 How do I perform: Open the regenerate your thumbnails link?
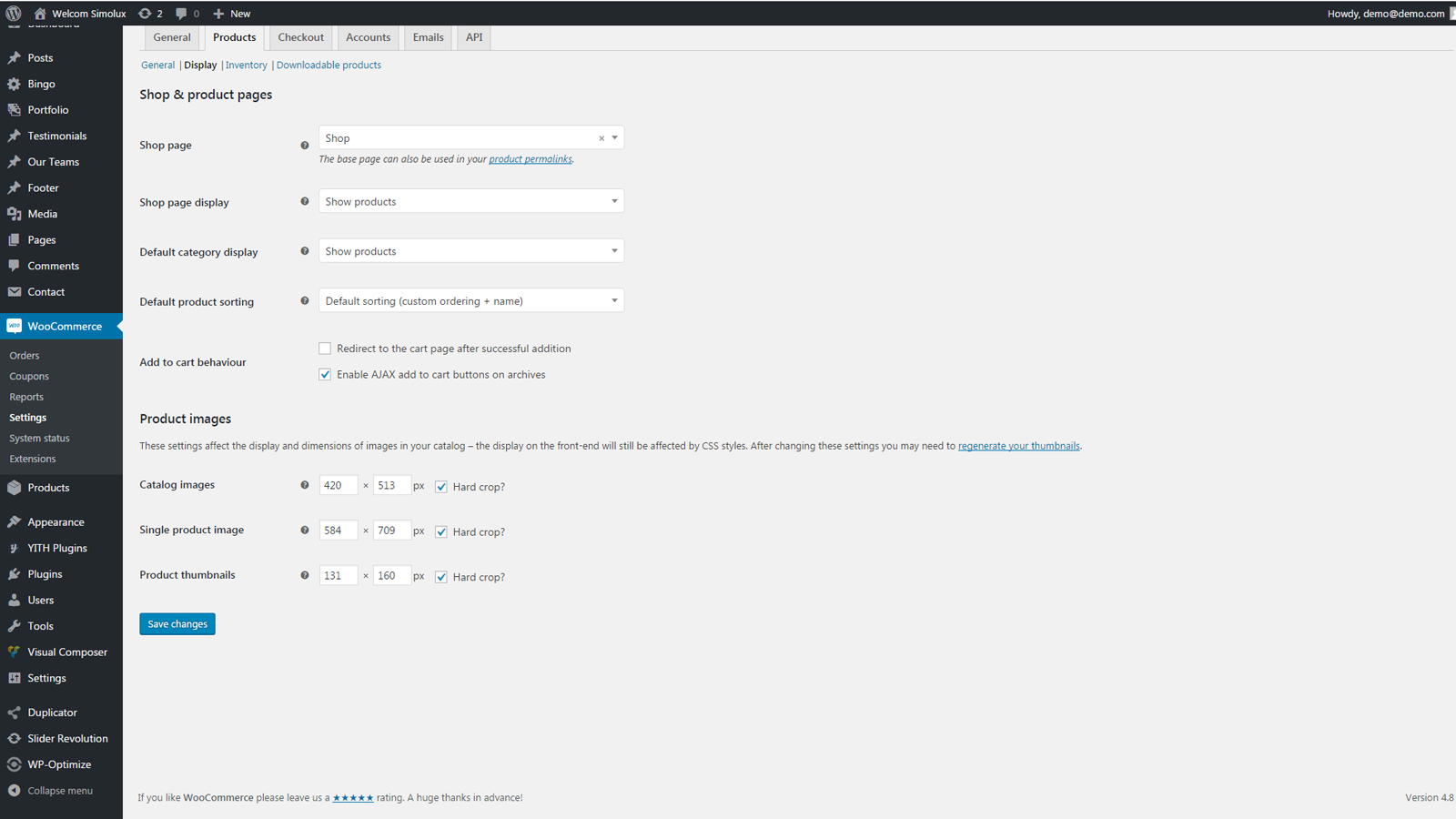pos(1019,446)
